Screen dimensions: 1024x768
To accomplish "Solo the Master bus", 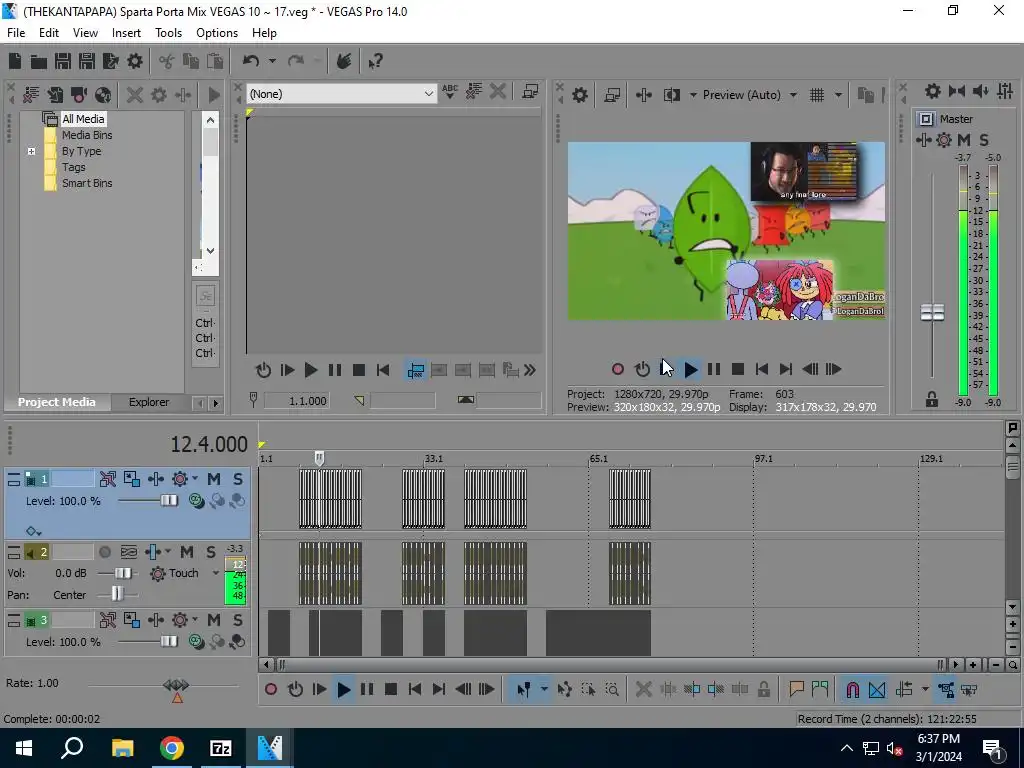I will coord(984,140).
